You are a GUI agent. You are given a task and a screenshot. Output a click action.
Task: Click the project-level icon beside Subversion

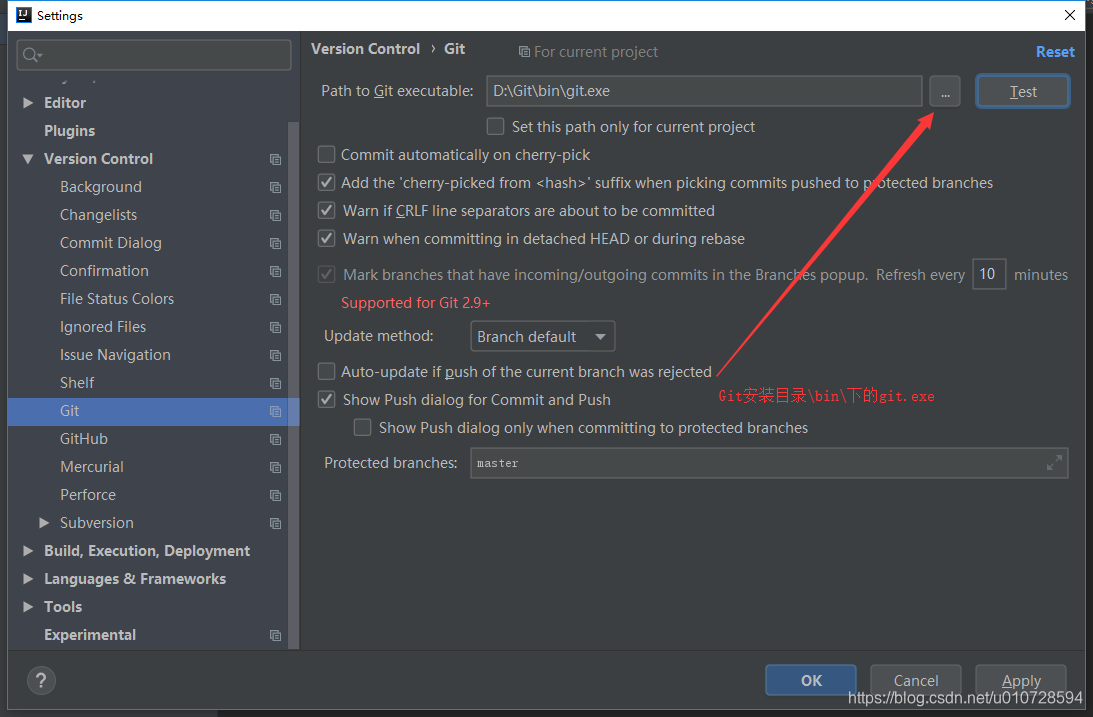(x=275, y=523)
